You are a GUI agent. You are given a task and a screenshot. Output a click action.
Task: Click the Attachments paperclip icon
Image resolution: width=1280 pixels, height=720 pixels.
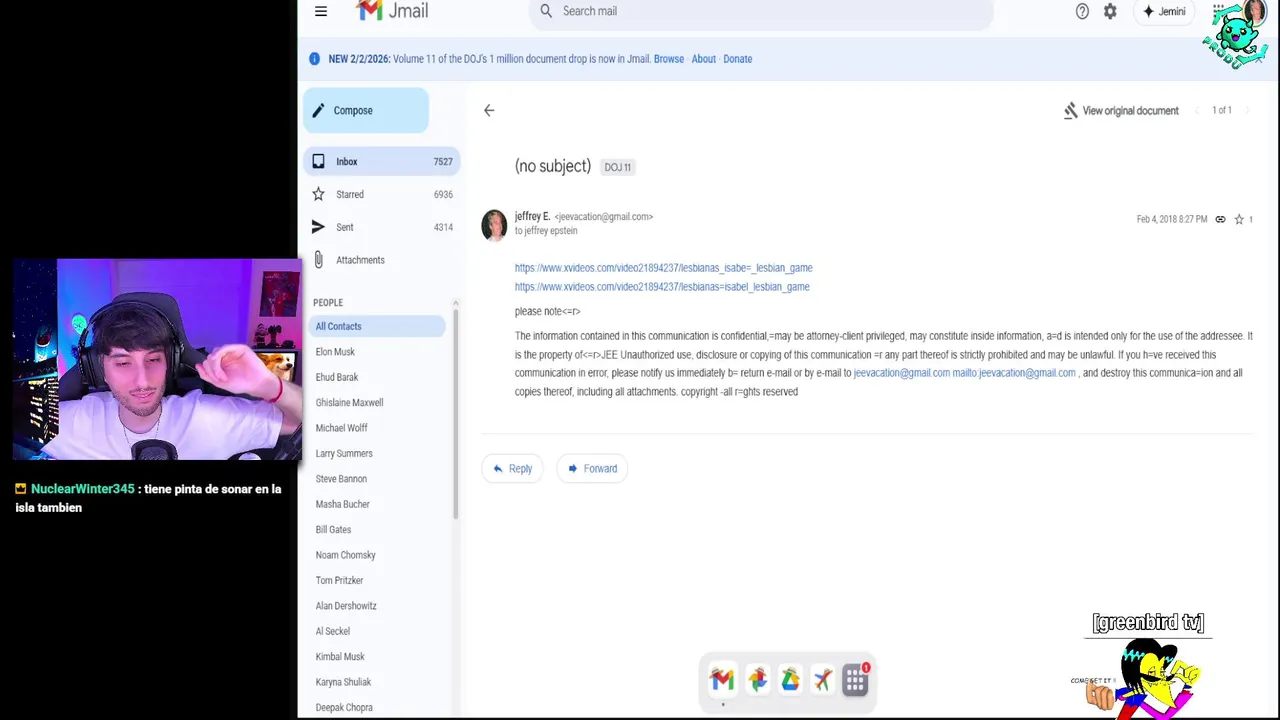click(x=318, y=260)
